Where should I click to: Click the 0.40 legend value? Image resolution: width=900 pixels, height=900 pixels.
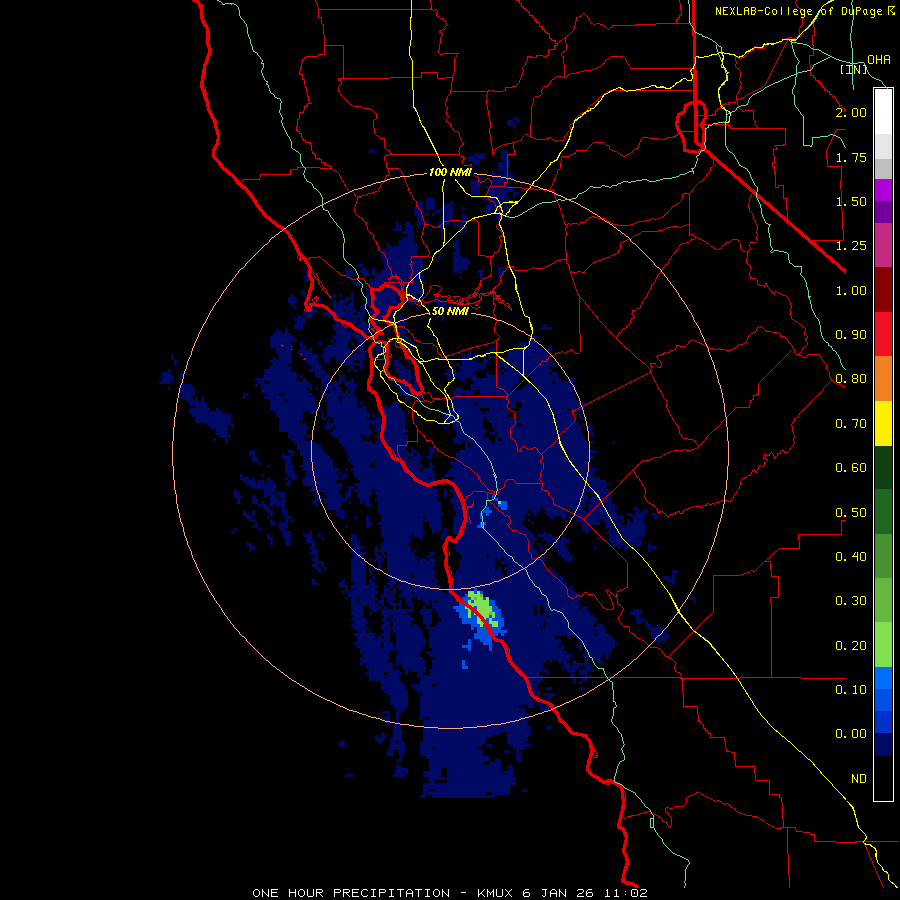coord(851,557)
